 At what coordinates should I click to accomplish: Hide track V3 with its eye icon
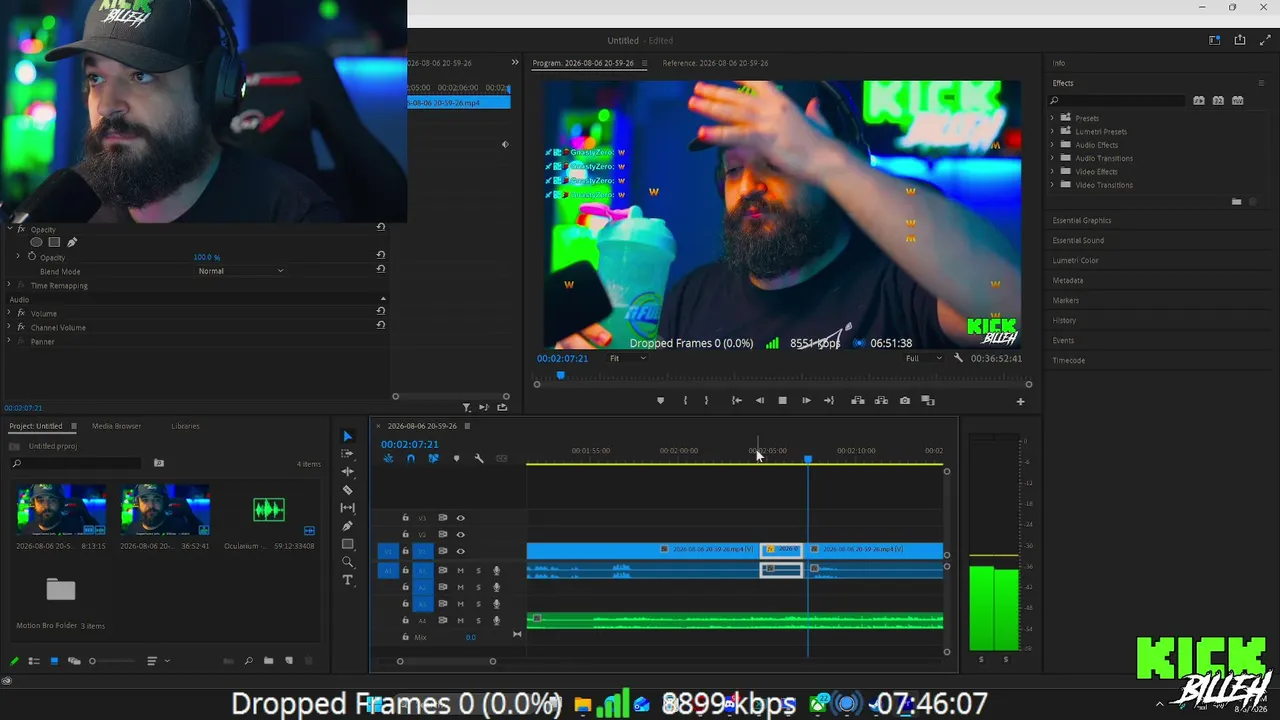tap(460, 518)
